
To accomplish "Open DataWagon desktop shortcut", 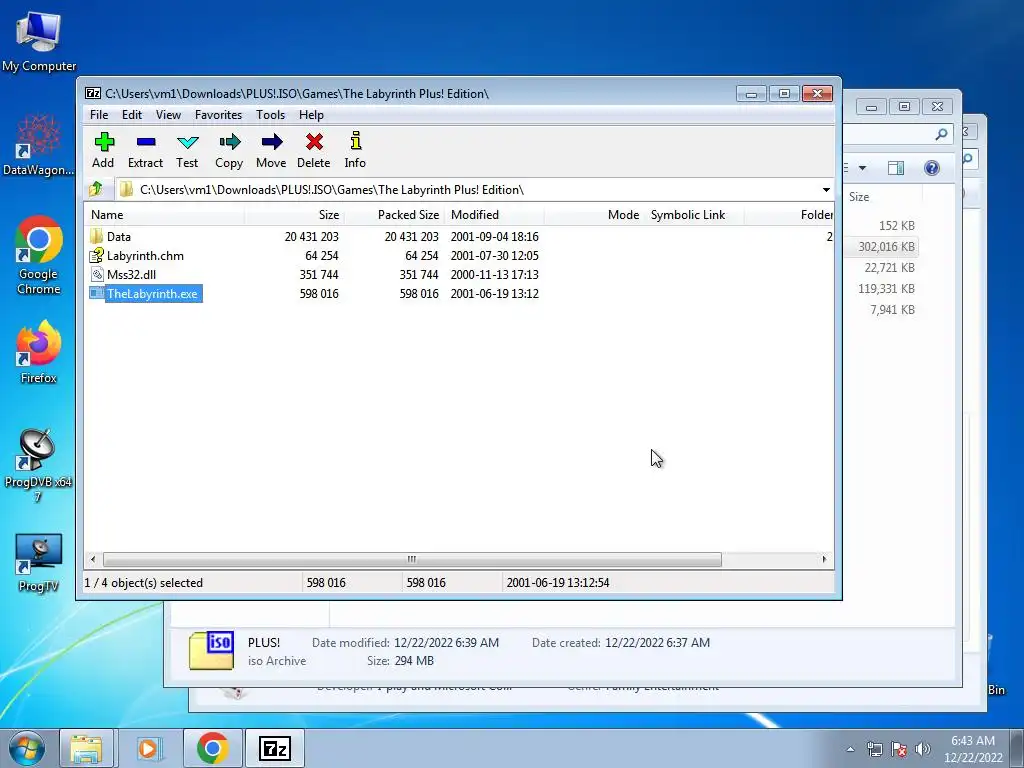I will coord(39,145).
